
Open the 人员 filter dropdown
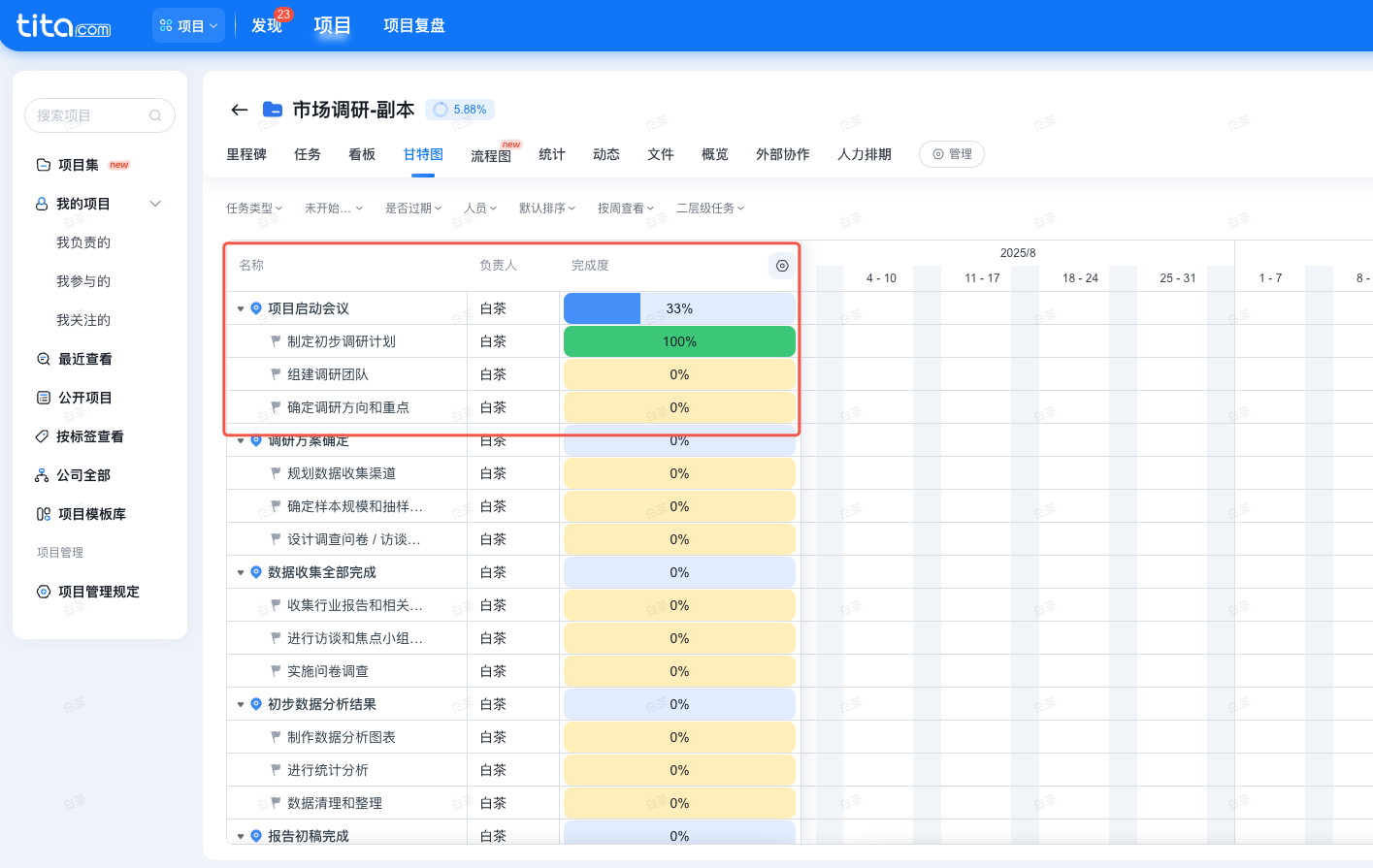480,208
